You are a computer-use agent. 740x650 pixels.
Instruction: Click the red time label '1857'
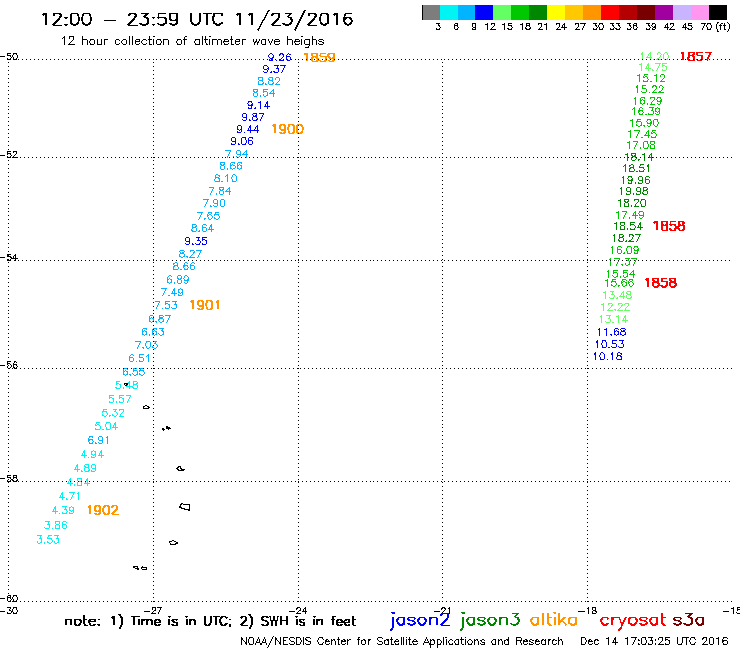tap(696, 57)
